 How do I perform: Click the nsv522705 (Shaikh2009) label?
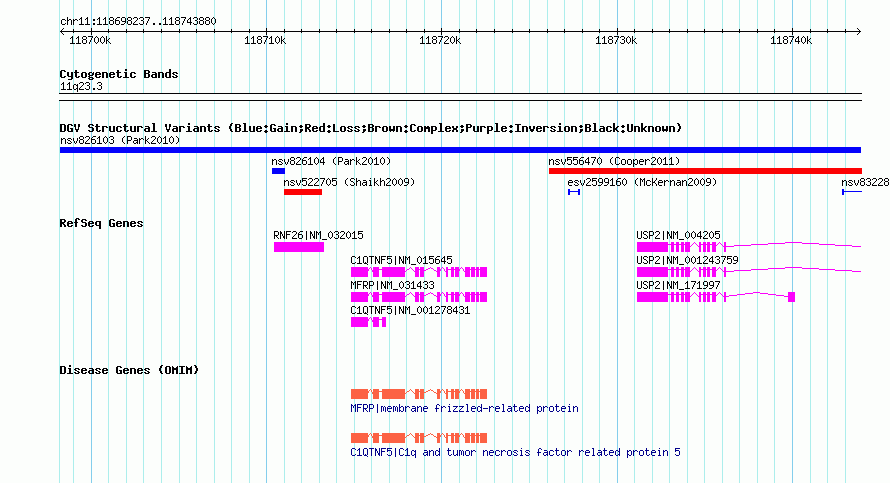(x=349, y=183)
